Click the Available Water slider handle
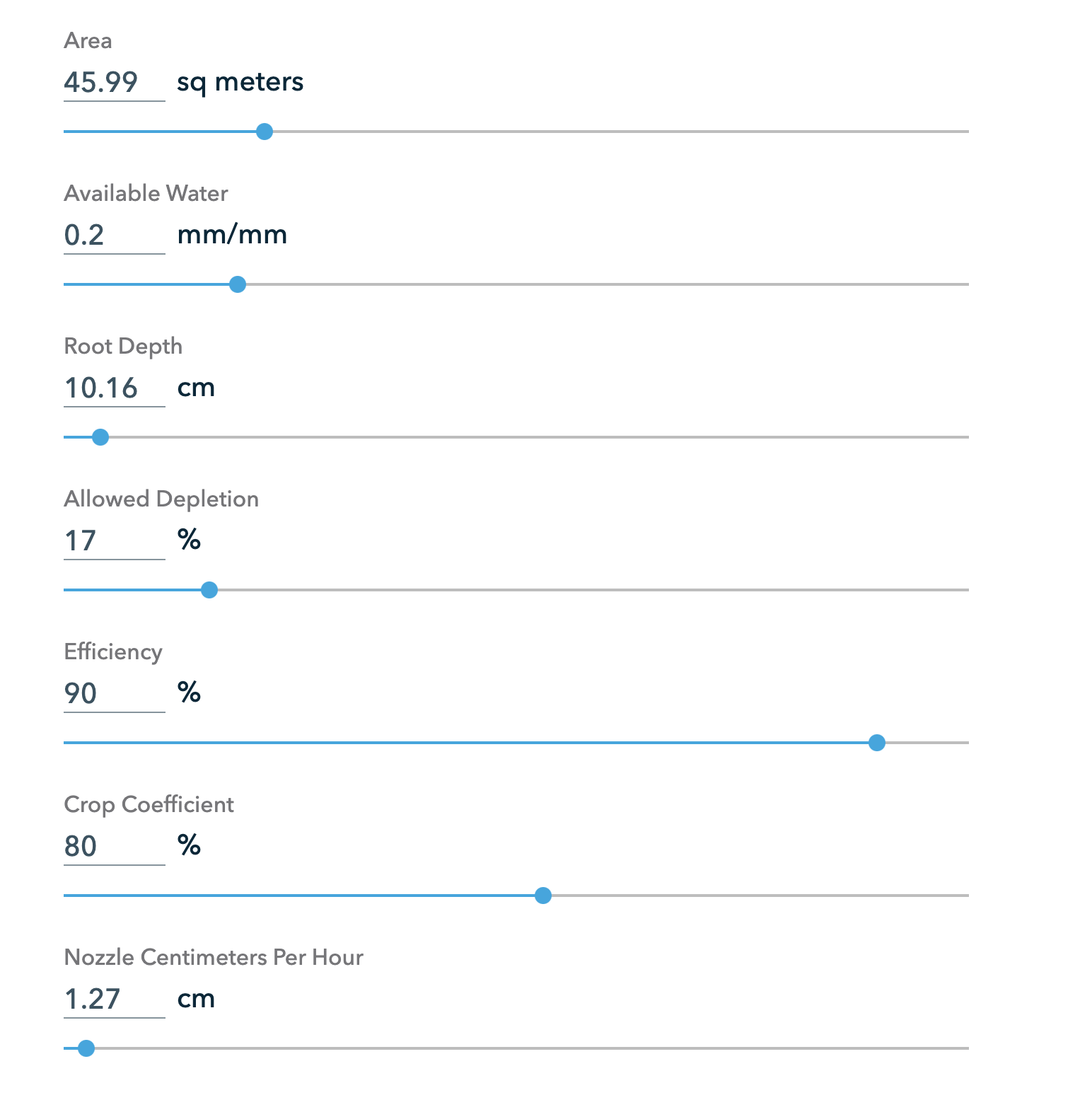This screenshot has height=1112, width=1092. point(238,284)
